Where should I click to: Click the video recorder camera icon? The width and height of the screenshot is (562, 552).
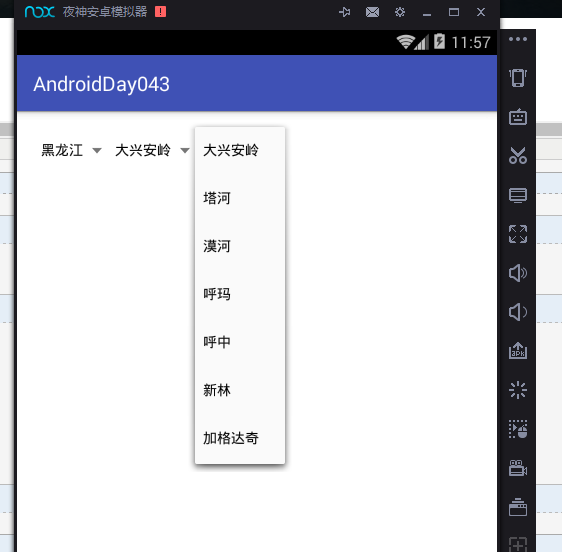(518, 468)
